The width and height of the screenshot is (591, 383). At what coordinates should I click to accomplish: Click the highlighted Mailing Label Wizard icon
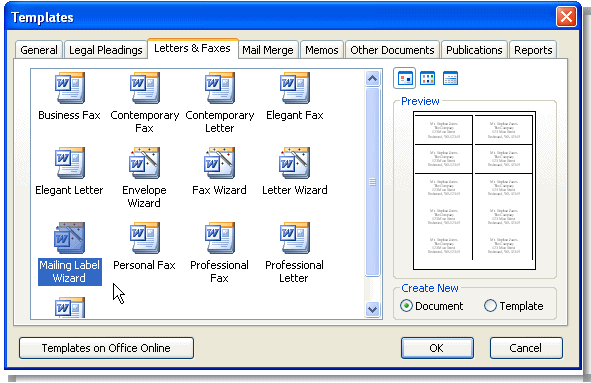tap(69, 237)
